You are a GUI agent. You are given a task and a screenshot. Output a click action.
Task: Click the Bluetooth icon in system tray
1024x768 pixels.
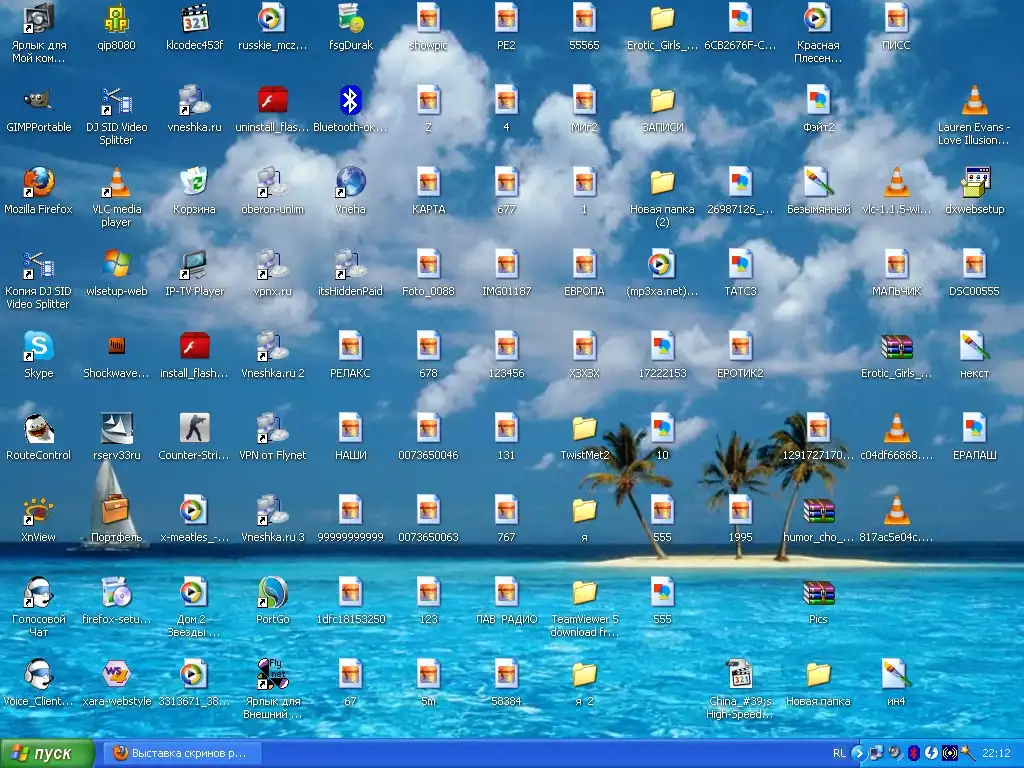(913, 752)
